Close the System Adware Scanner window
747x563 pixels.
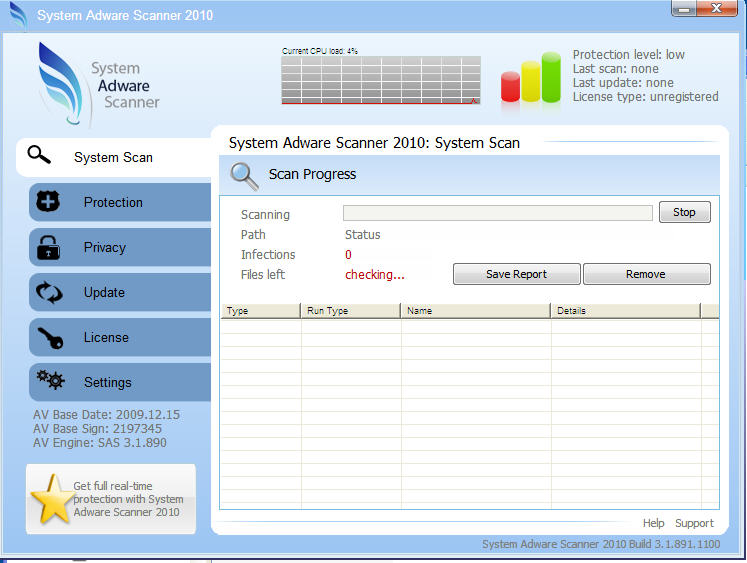click(717, 8)
